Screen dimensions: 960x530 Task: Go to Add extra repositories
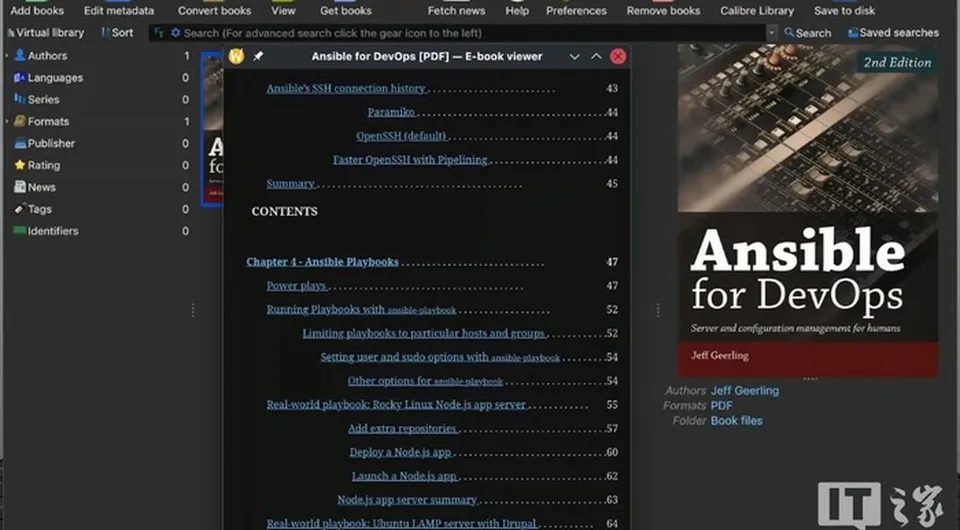point(402,429)
